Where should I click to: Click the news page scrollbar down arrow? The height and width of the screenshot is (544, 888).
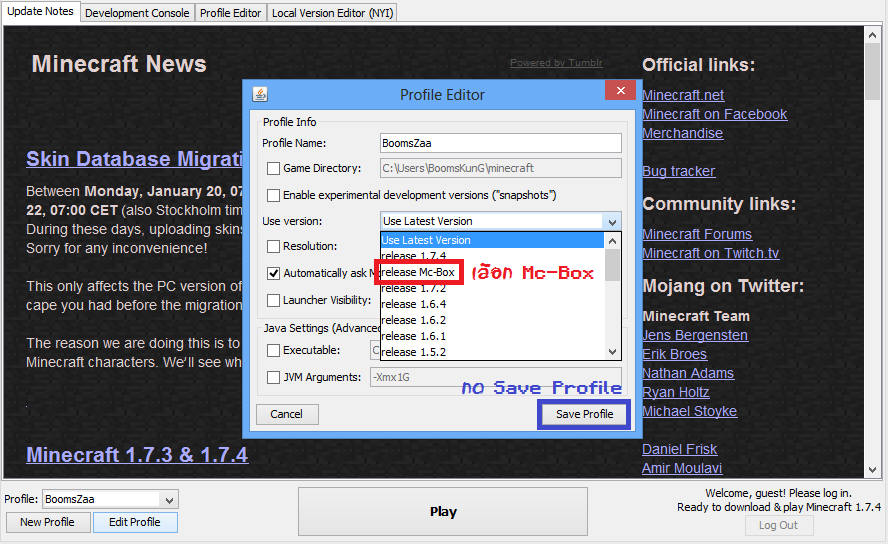[872, 470]
